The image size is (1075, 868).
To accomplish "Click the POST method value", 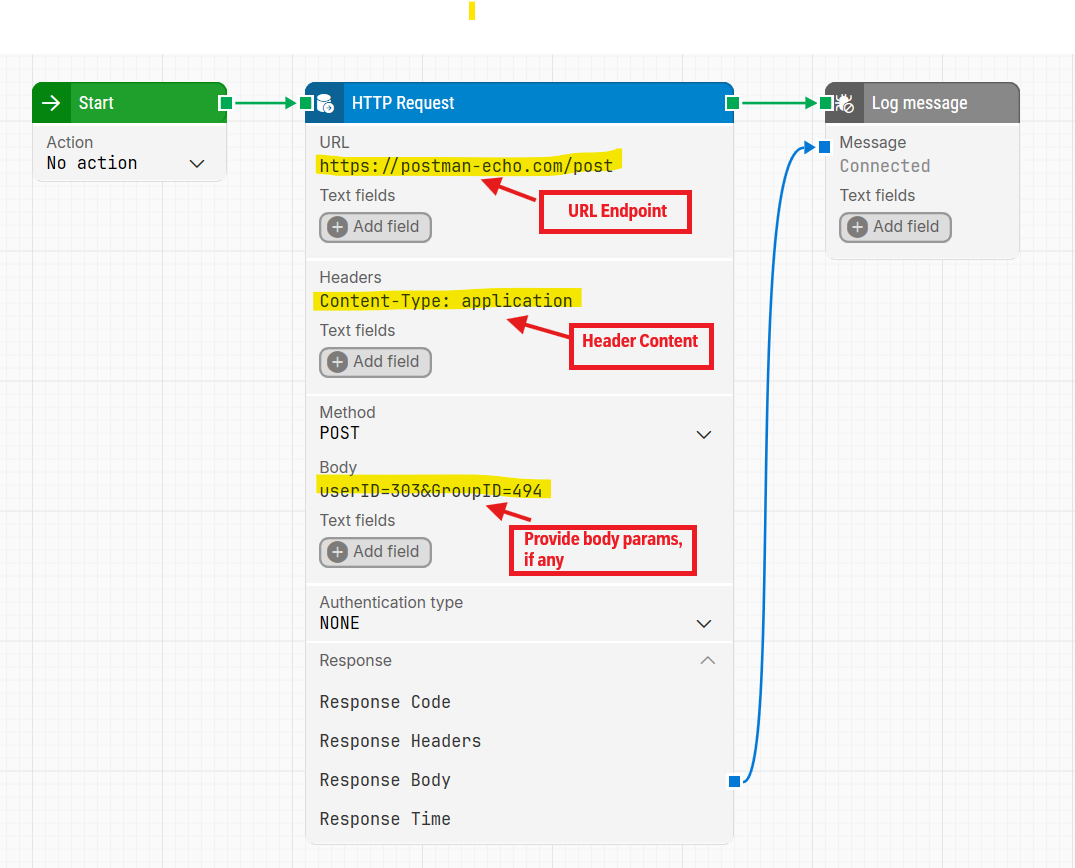I will pyautogui.click(x=339, y=433).
